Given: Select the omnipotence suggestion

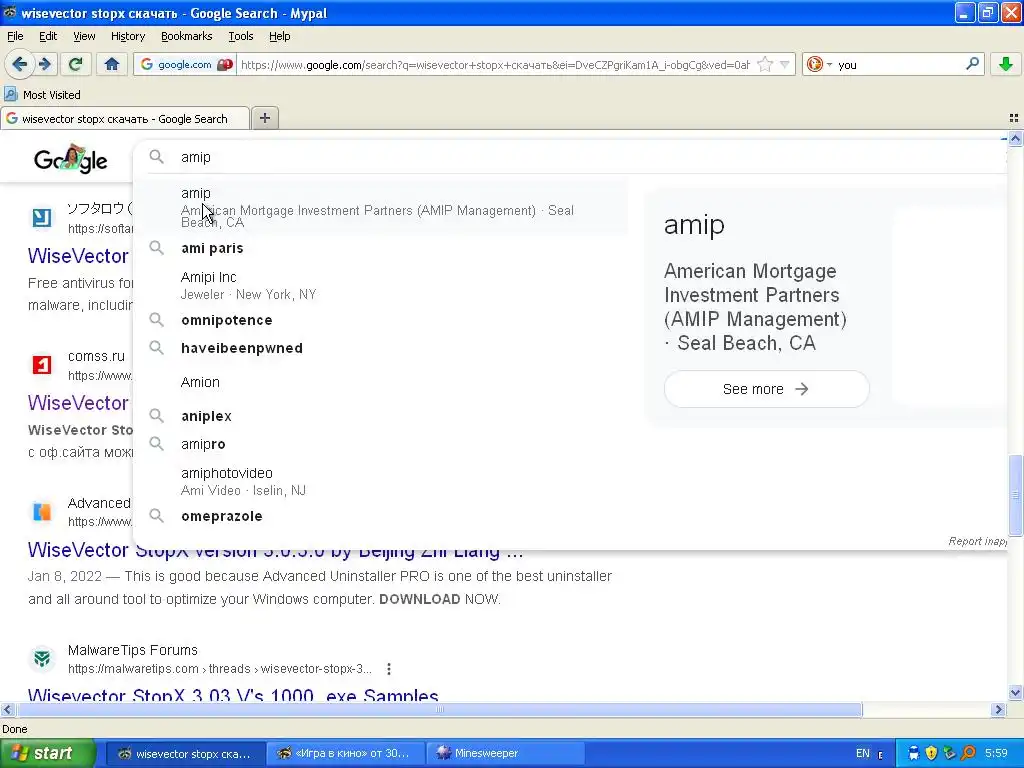Looking at the screenshot, I should (x=380, y=320).
